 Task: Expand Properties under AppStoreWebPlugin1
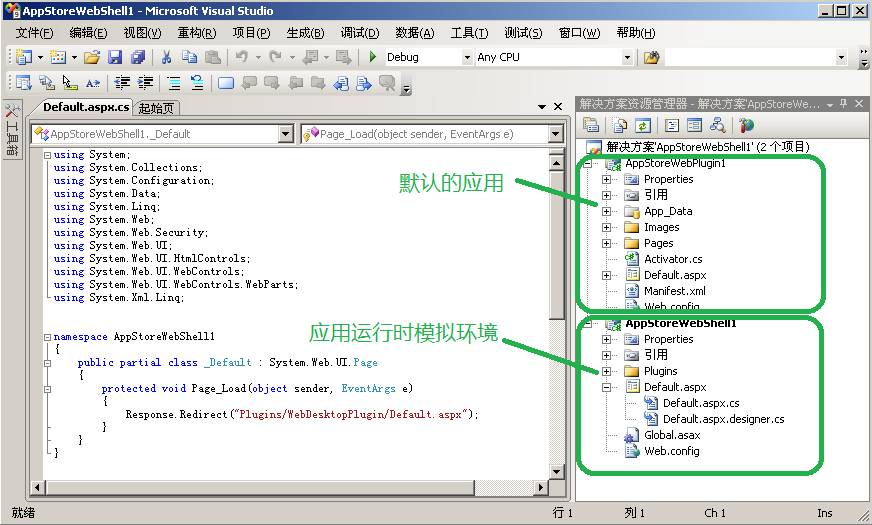[606, 179]
